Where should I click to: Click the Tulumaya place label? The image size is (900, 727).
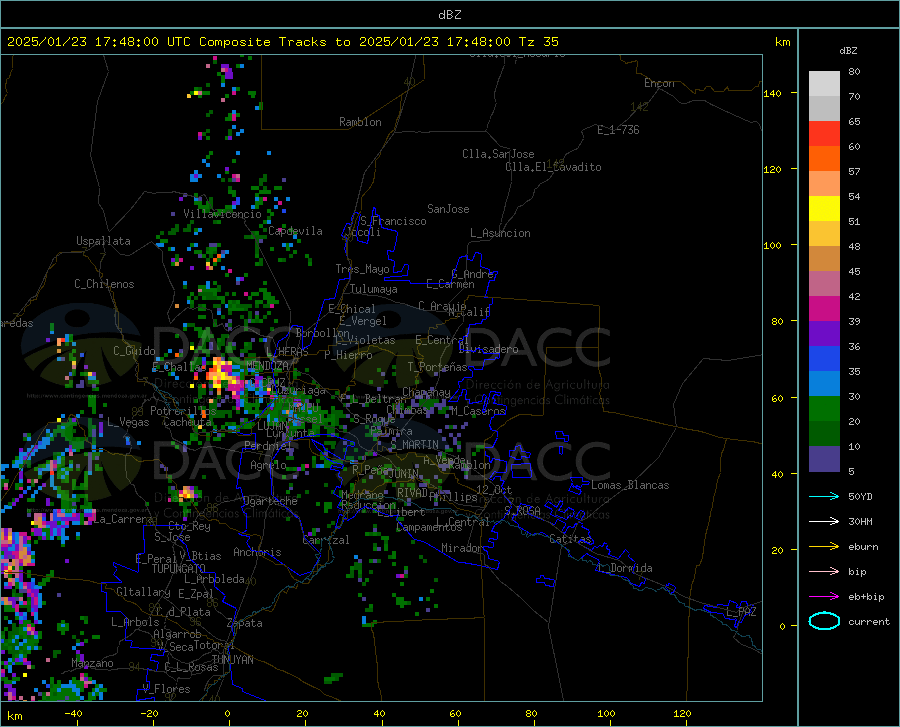(x=374, y=289)
